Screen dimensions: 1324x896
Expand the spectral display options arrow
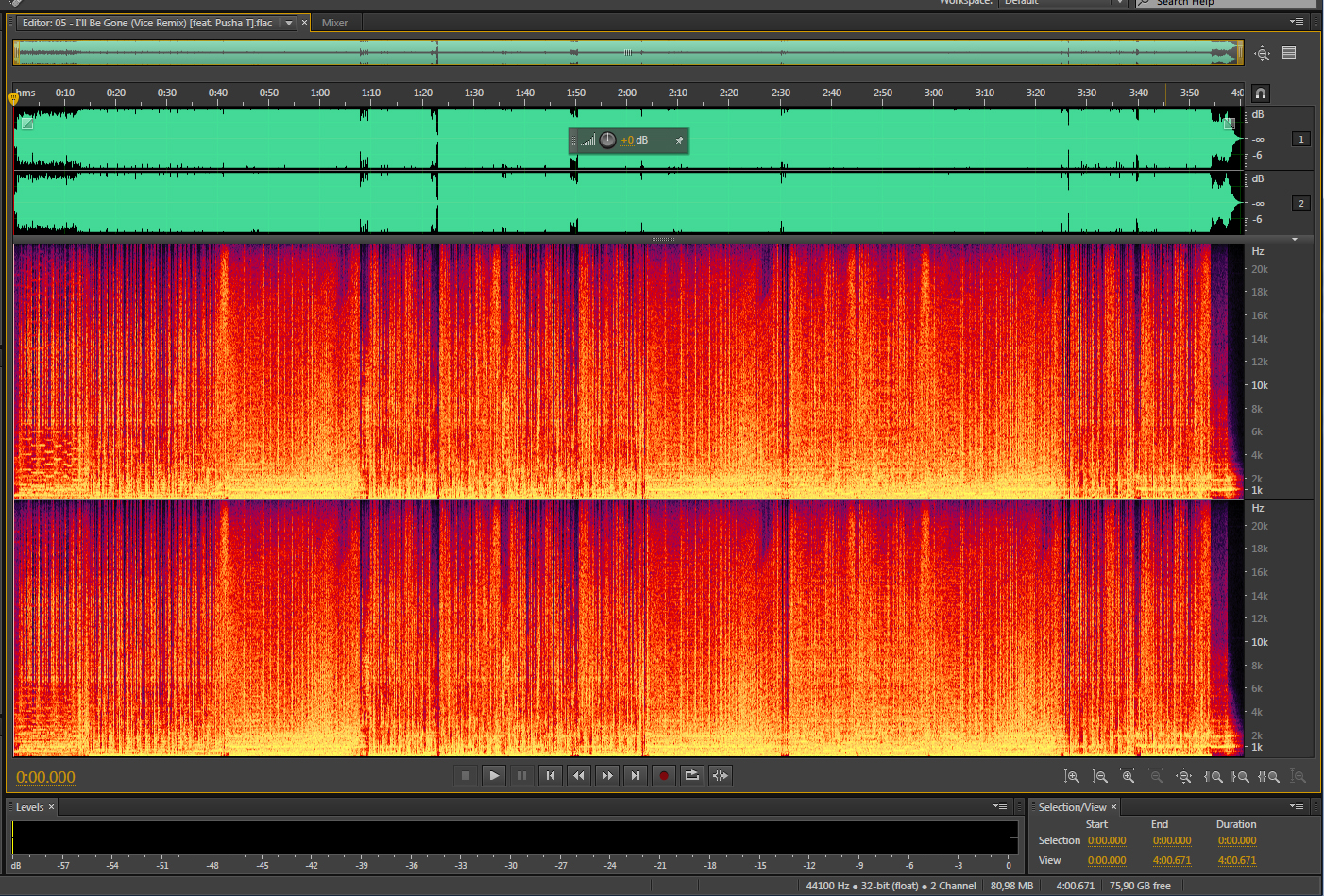tap(1295, 240)
